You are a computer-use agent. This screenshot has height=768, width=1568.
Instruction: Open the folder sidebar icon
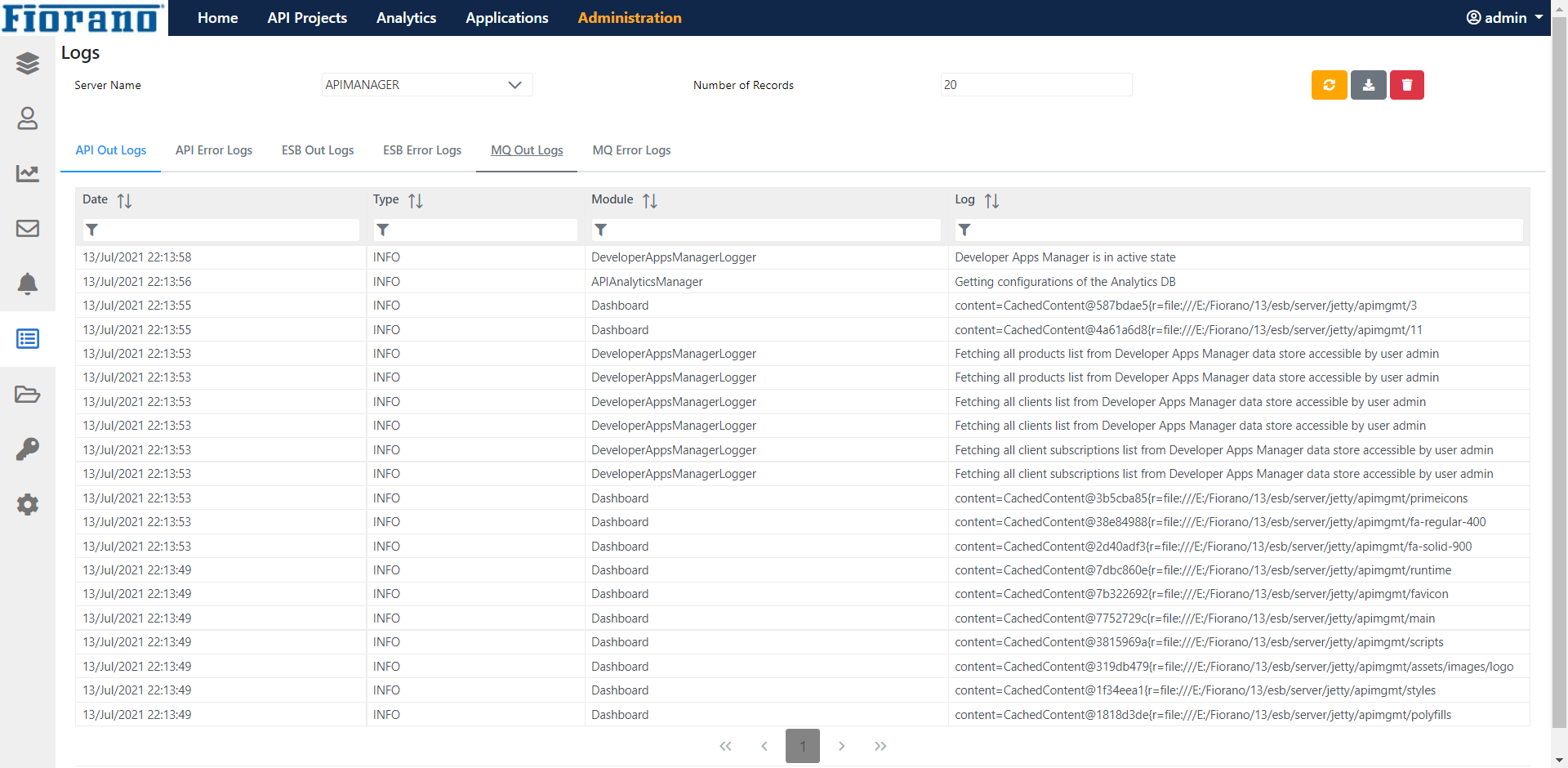pos(28,394)
